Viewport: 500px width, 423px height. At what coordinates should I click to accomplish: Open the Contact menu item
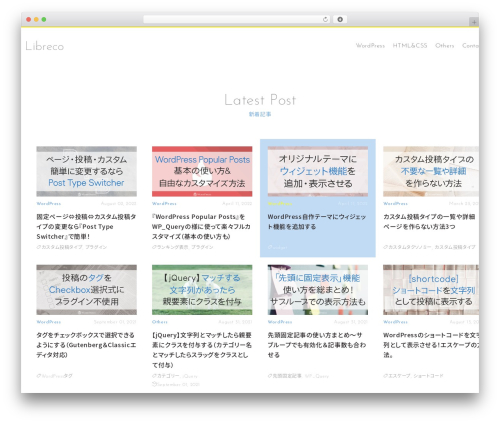pyautogui.click(x=470, y=46)
